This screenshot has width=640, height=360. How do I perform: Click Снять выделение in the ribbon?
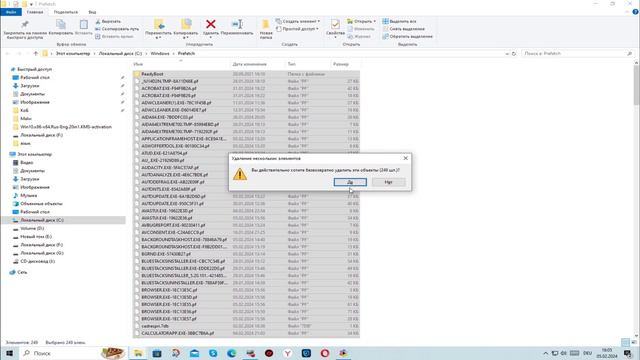coord(403,29)
